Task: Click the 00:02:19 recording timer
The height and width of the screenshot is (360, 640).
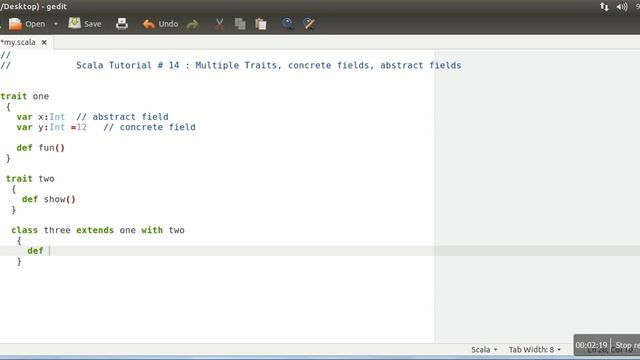Action: (x=591, y=345)
